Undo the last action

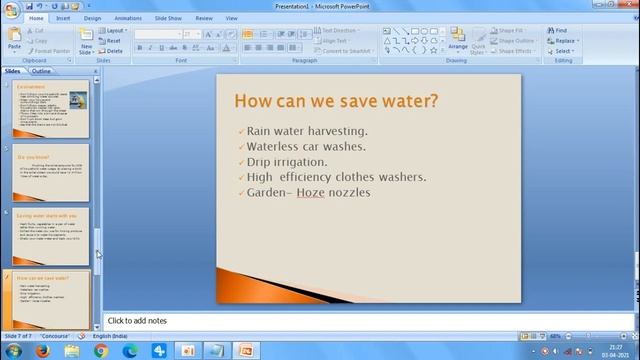point(40,7)
